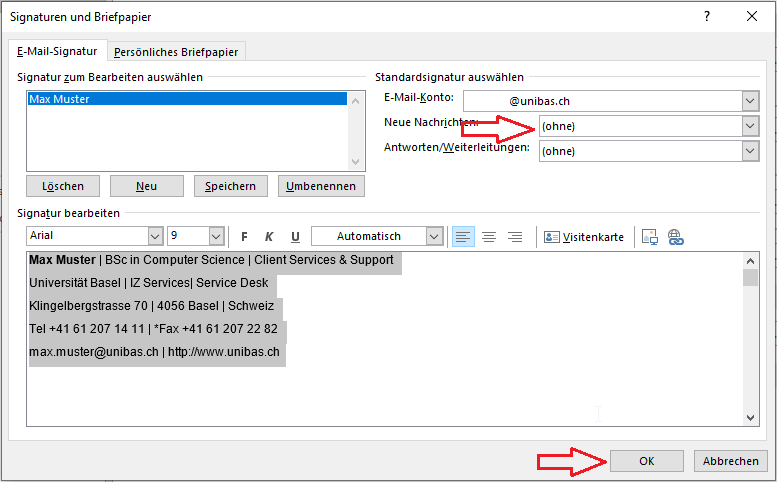Open the Antworten/Weiterleitungen dropdown
The image size is (777, 482).
tap(750, 151)
